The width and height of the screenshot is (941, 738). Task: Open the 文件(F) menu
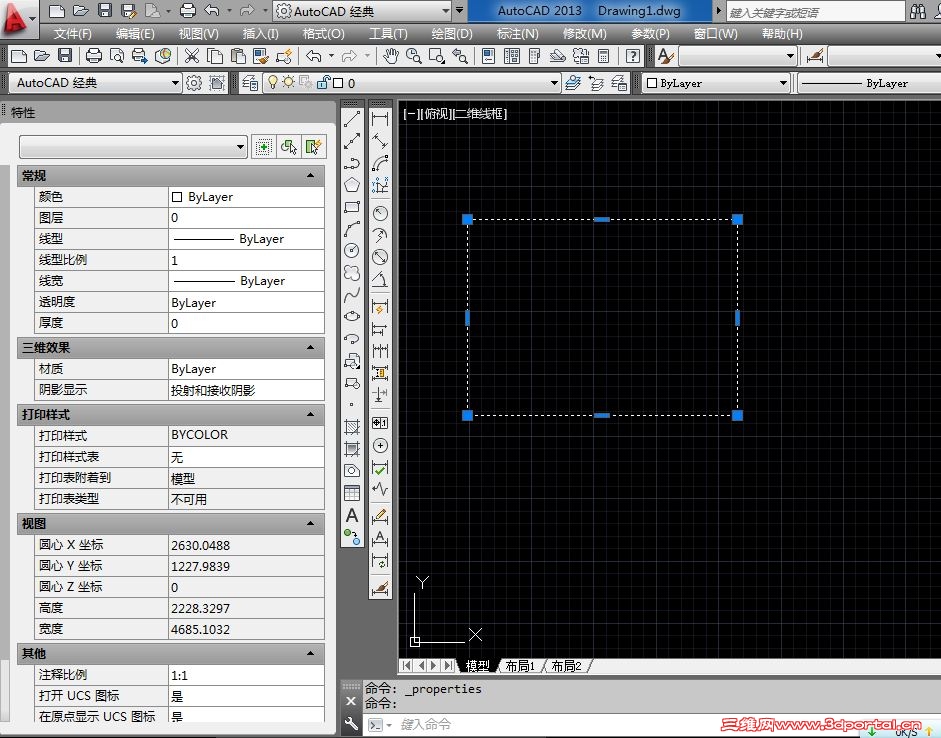(x=73, y=34)
